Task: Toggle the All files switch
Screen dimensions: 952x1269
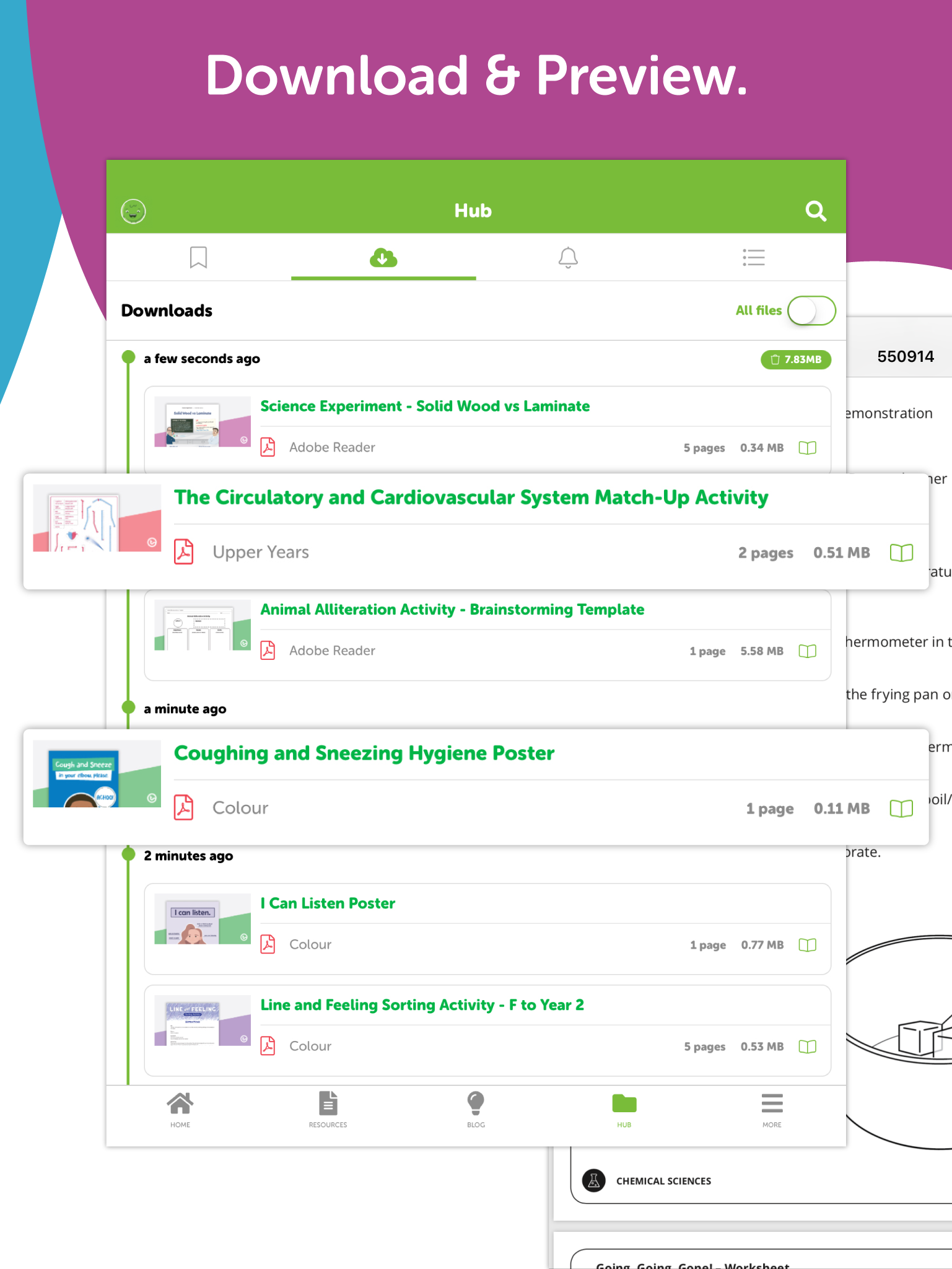Action: (x=811, y=310)
